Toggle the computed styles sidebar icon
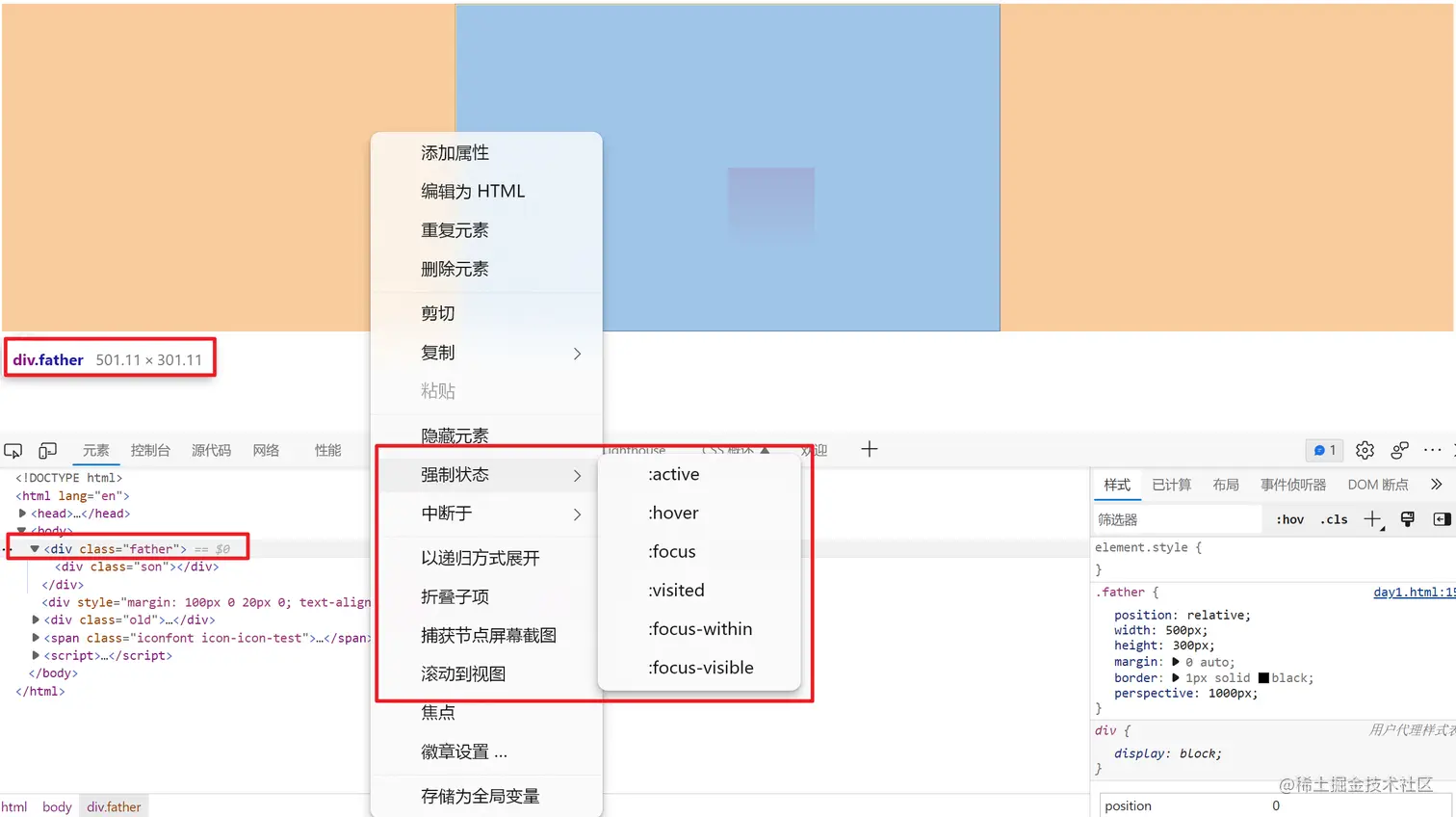The height and width of the screenshot is (817, 1456). click(1442, 519)
